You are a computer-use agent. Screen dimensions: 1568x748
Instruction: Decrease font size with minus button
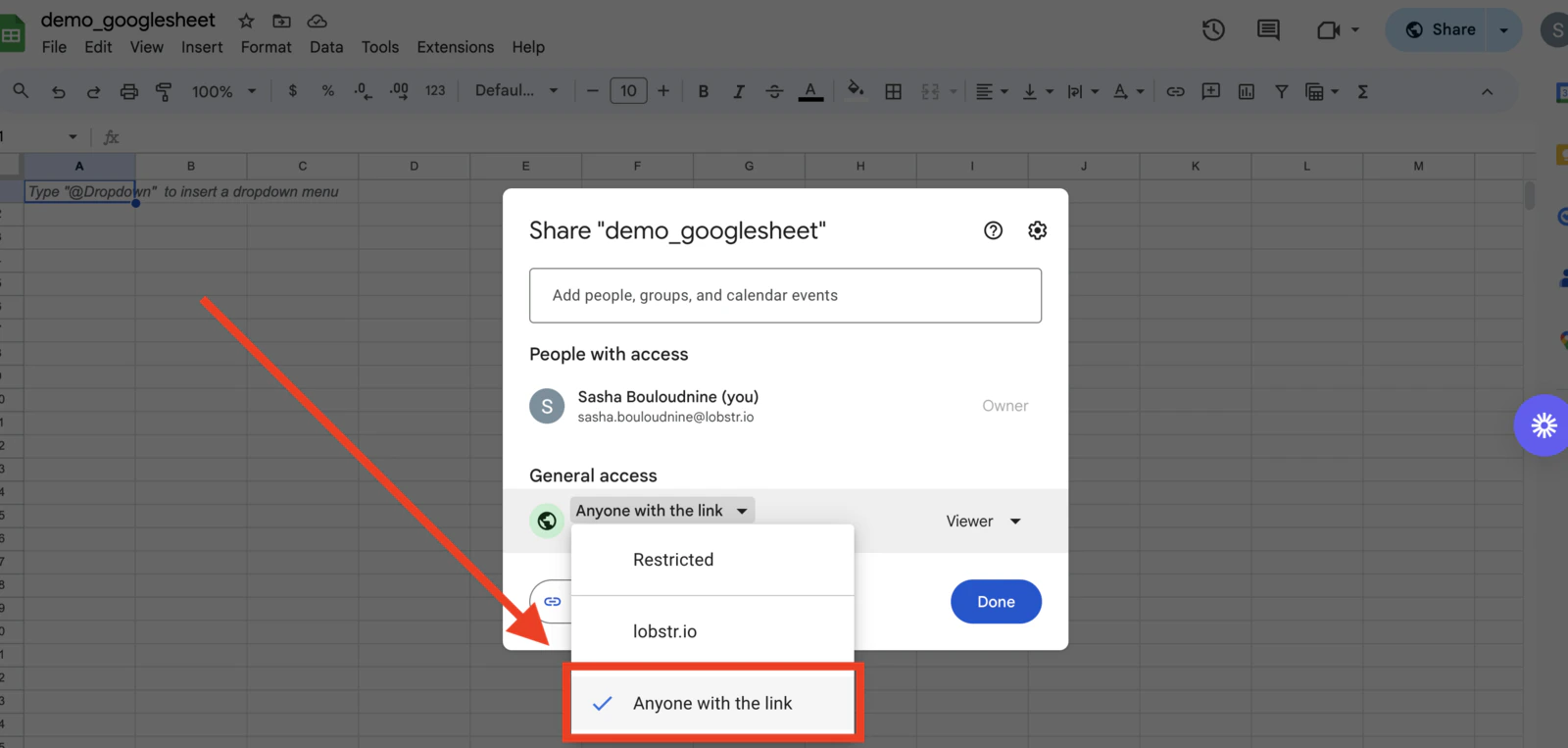click(x=592, y=91)
